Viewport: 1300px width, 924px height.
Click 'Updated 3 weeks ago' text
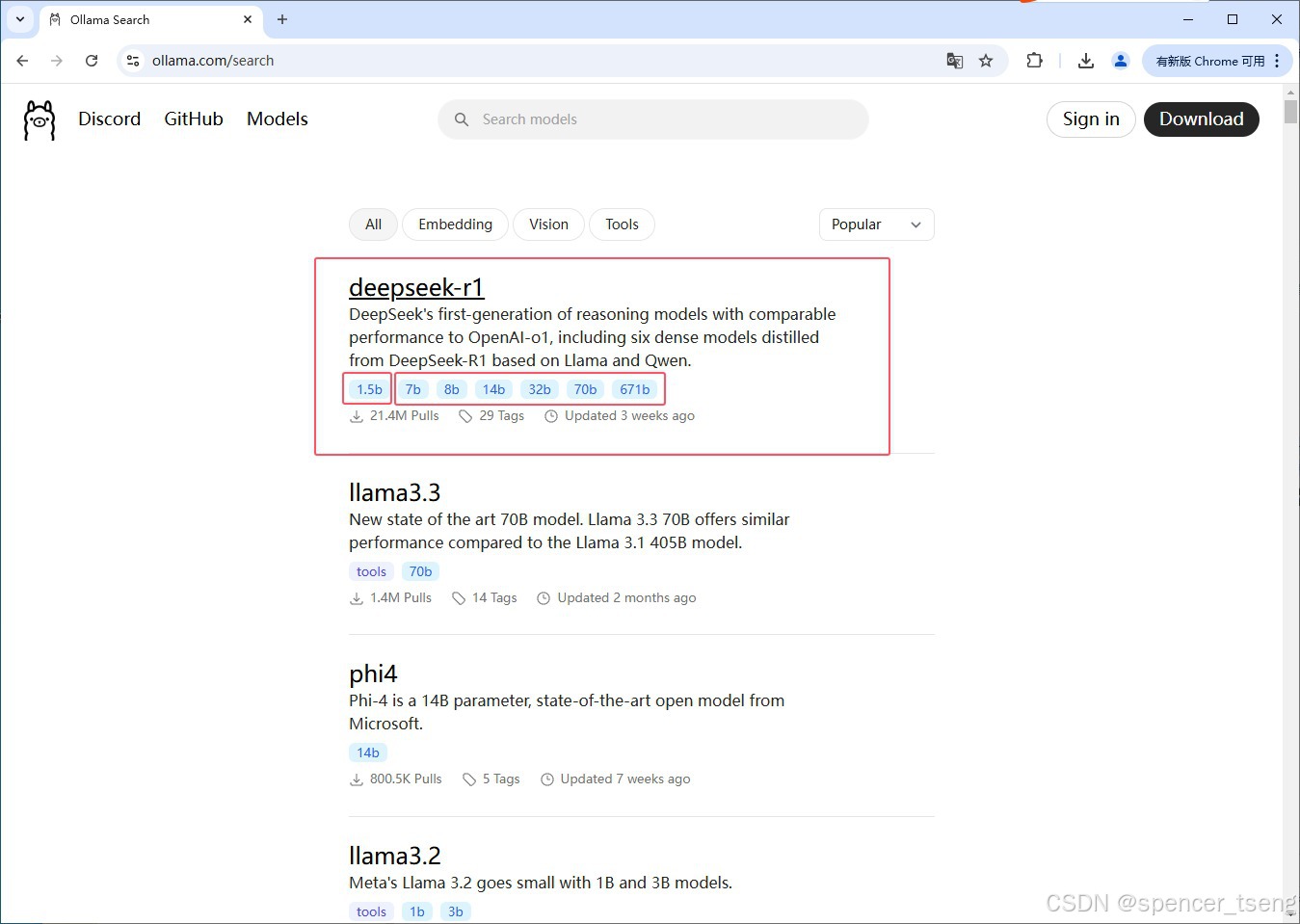629,416
